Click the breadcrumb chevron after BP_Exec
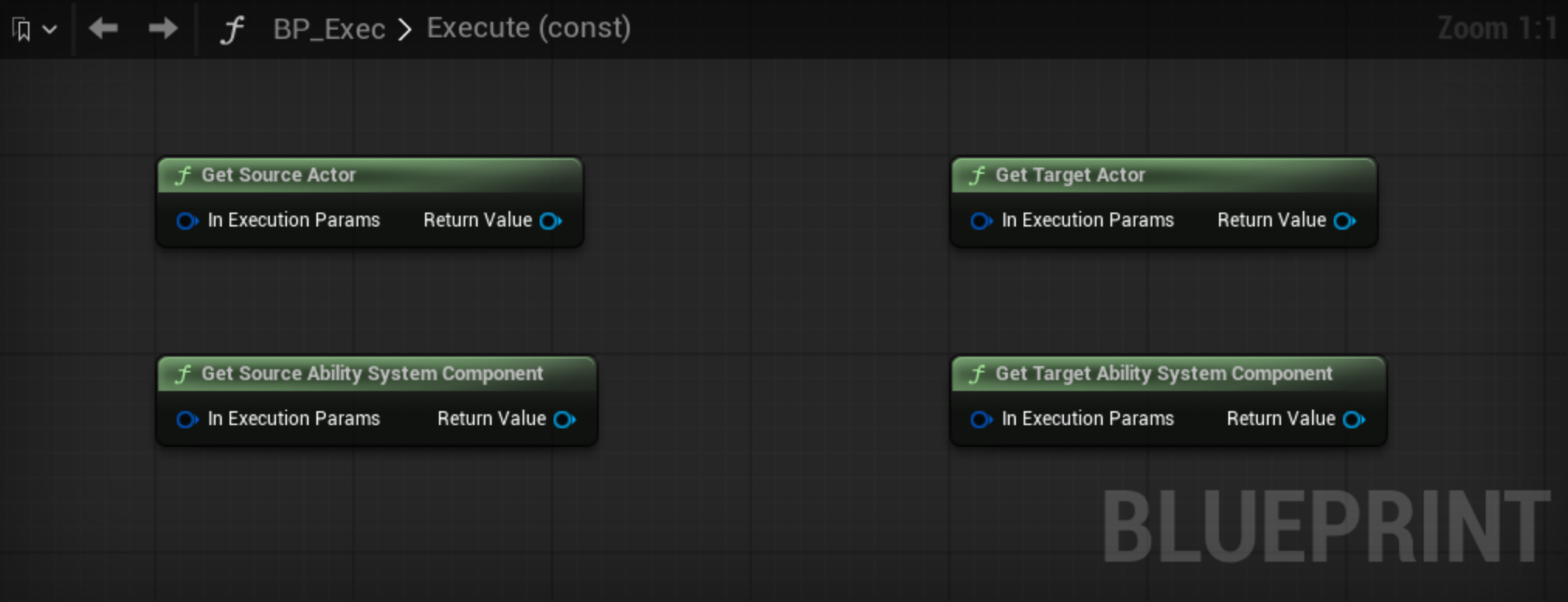The width and height of the screenshot is (1568, 602). [405, 30]
